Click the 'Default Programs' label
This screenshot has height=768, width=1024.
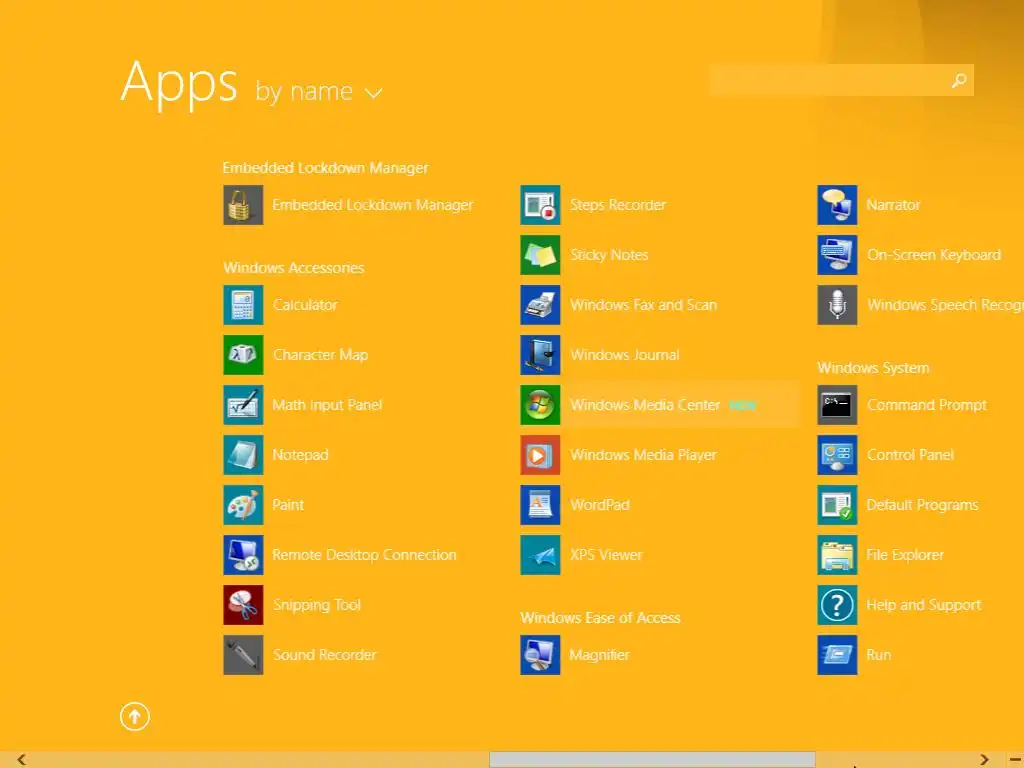coord(922,505)
